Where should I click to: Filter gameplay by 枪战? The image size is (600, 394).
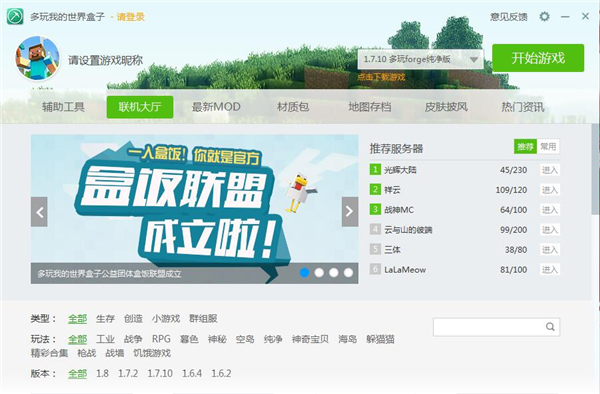pos(86,353)
